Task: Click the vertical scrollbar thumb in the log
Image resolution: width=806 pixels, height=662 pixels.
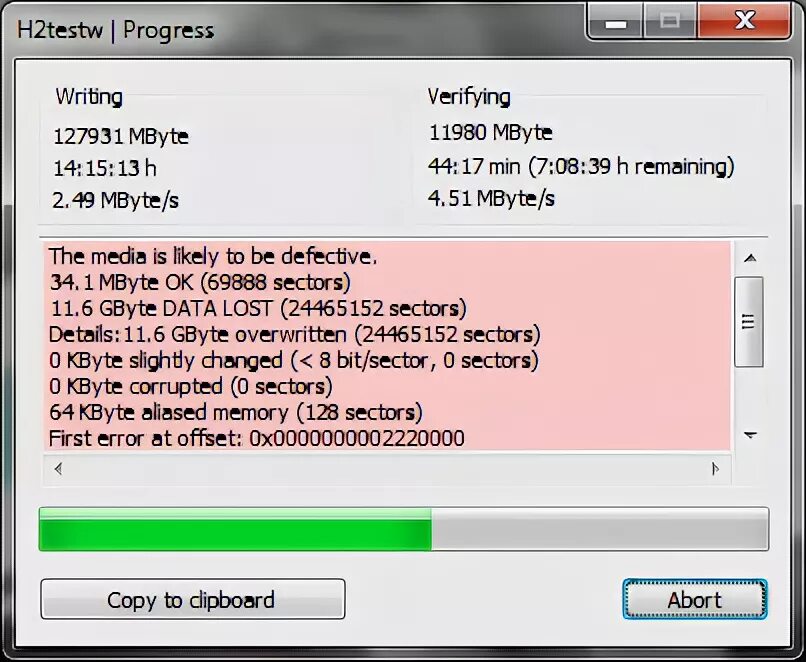Action: pos(749,322)
